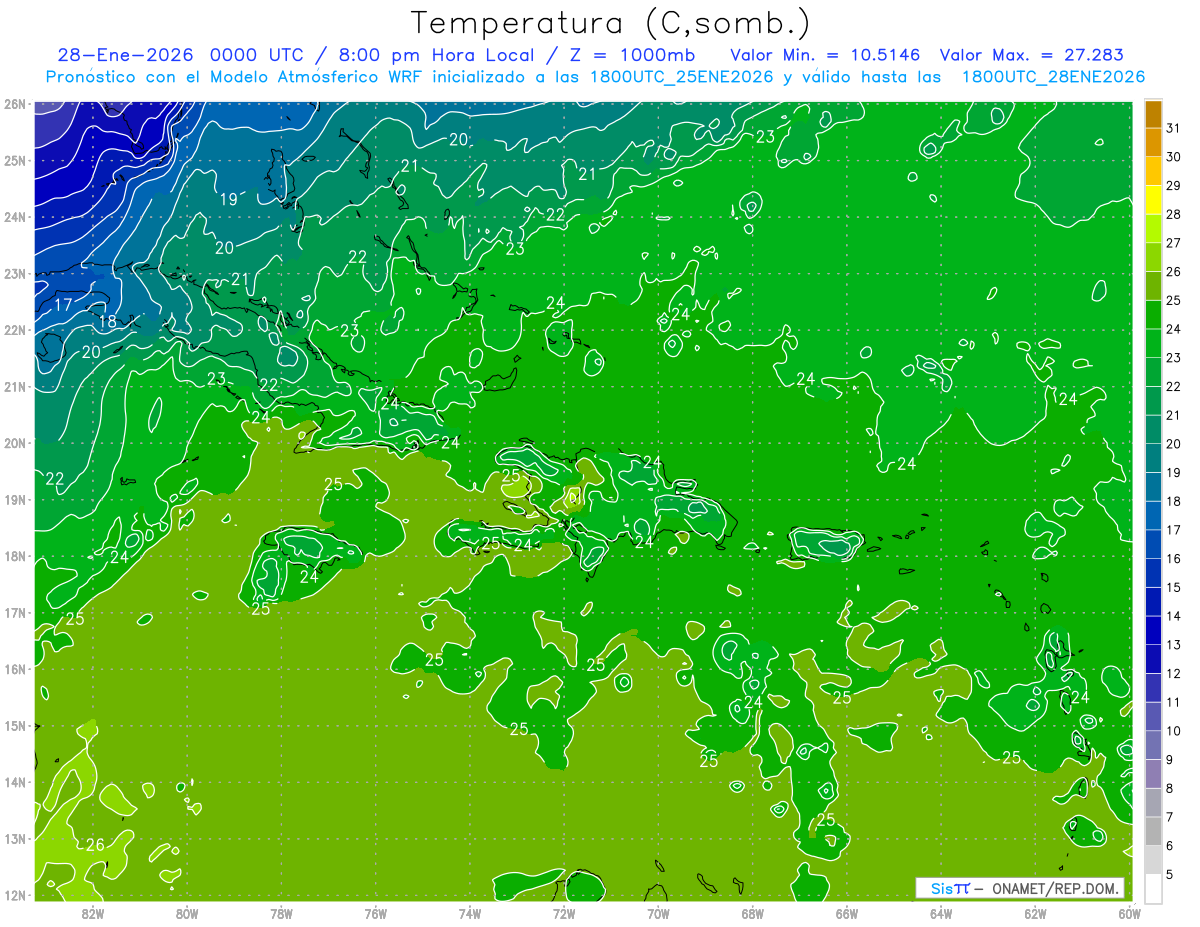
Task: Pick the green swatch between 23 and 24
Action: [1153, 344]
